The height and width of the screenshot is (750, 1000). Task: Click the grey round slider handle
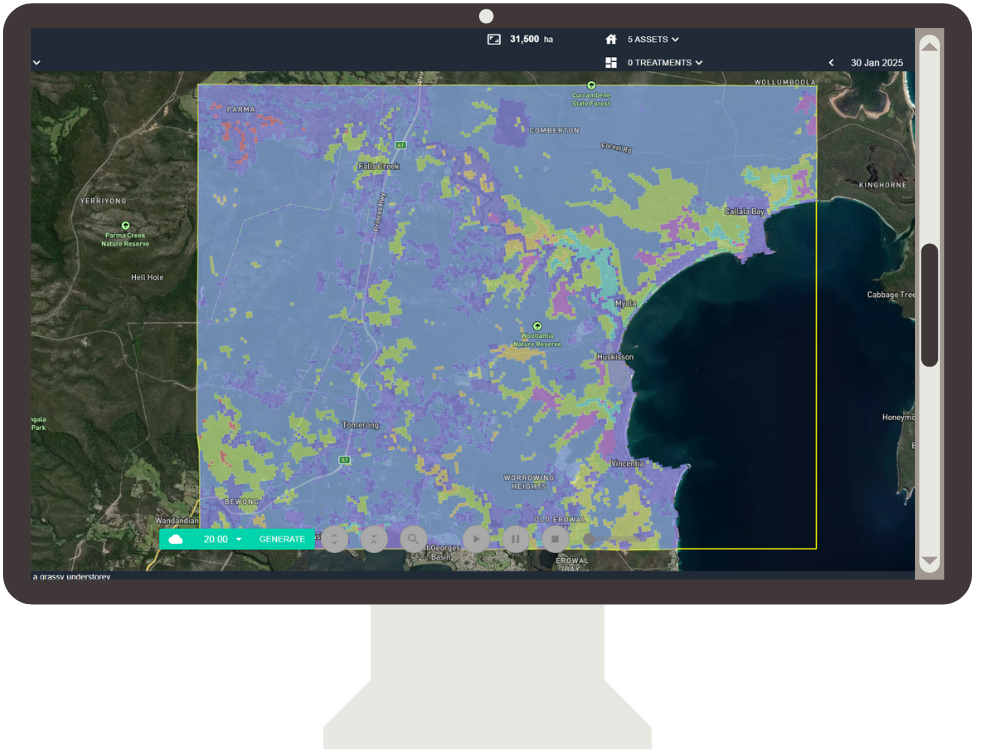(589, 540)
